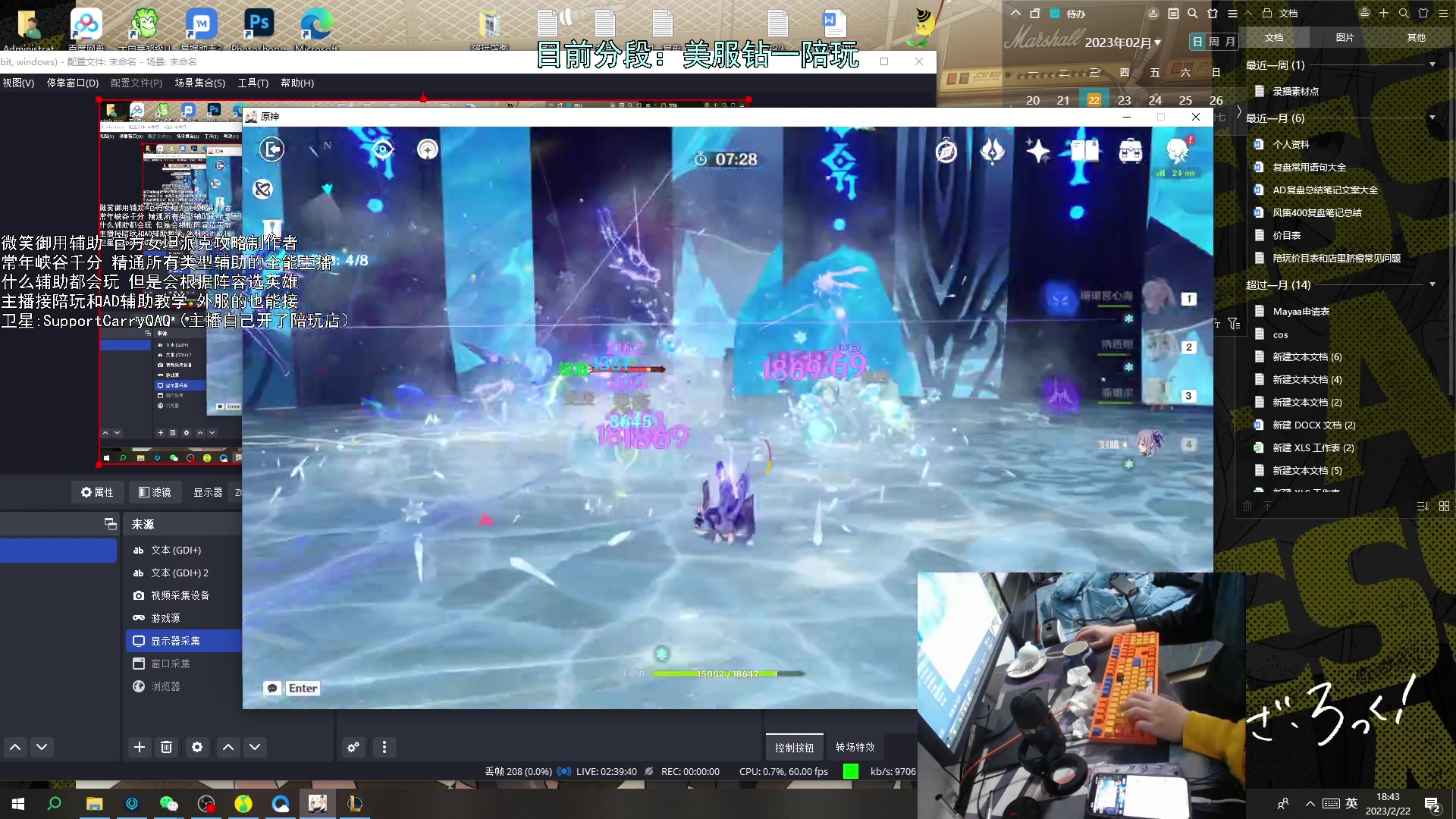Open the Genshin handbook book icon
Screen dimensions: 1456x819
[x=1084, y=151]
